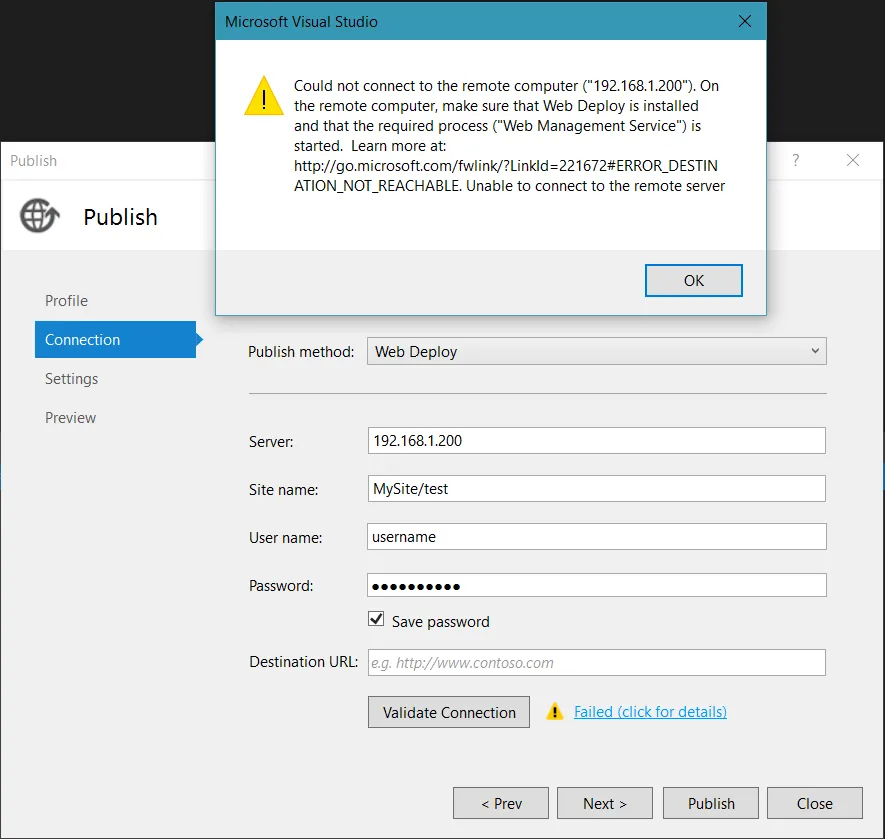Click the Publish globe icon
This screenshot has width=885, height=839.
[x=40, y=216]
